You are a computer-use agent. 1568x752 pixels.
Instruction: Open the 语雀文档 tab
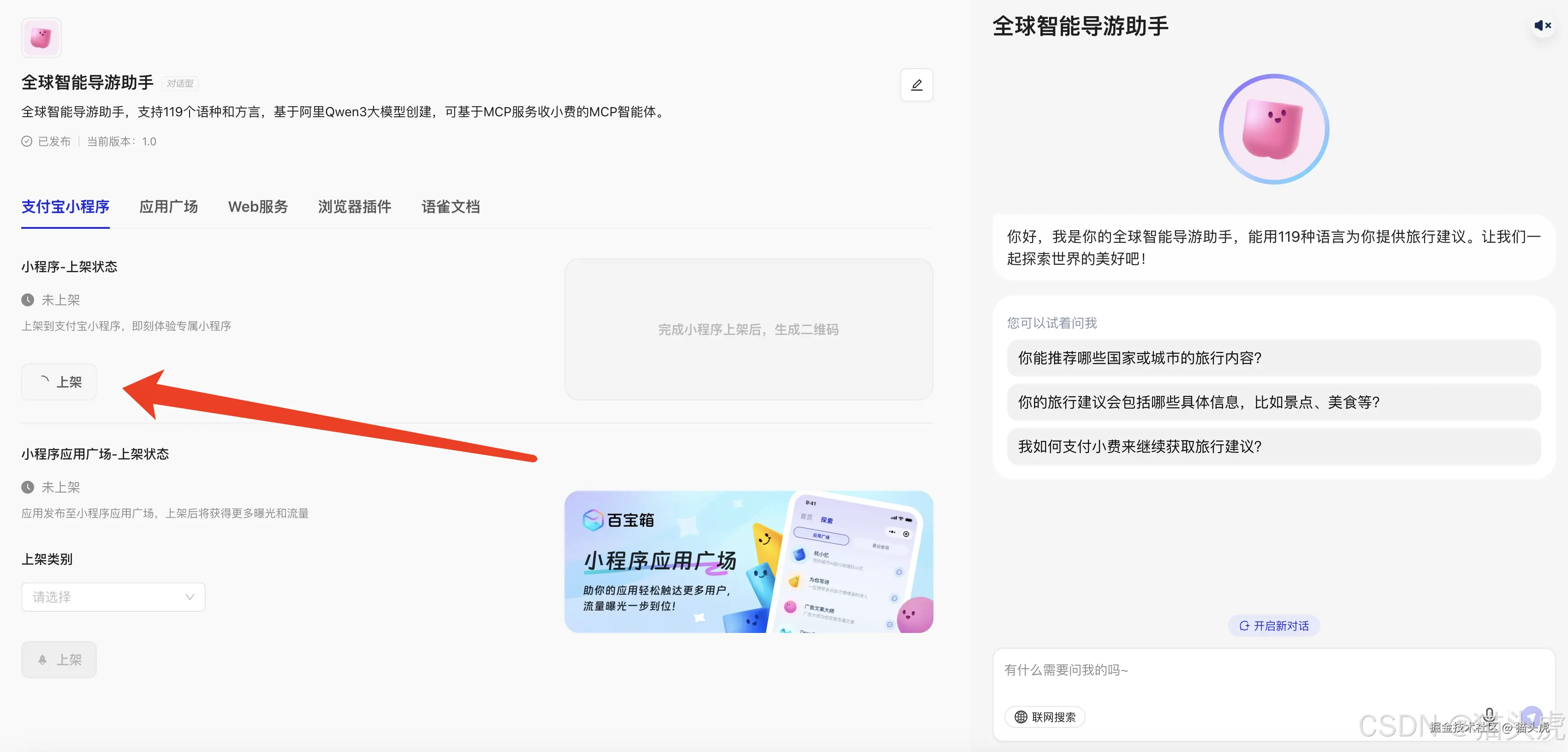pos(451,207)
